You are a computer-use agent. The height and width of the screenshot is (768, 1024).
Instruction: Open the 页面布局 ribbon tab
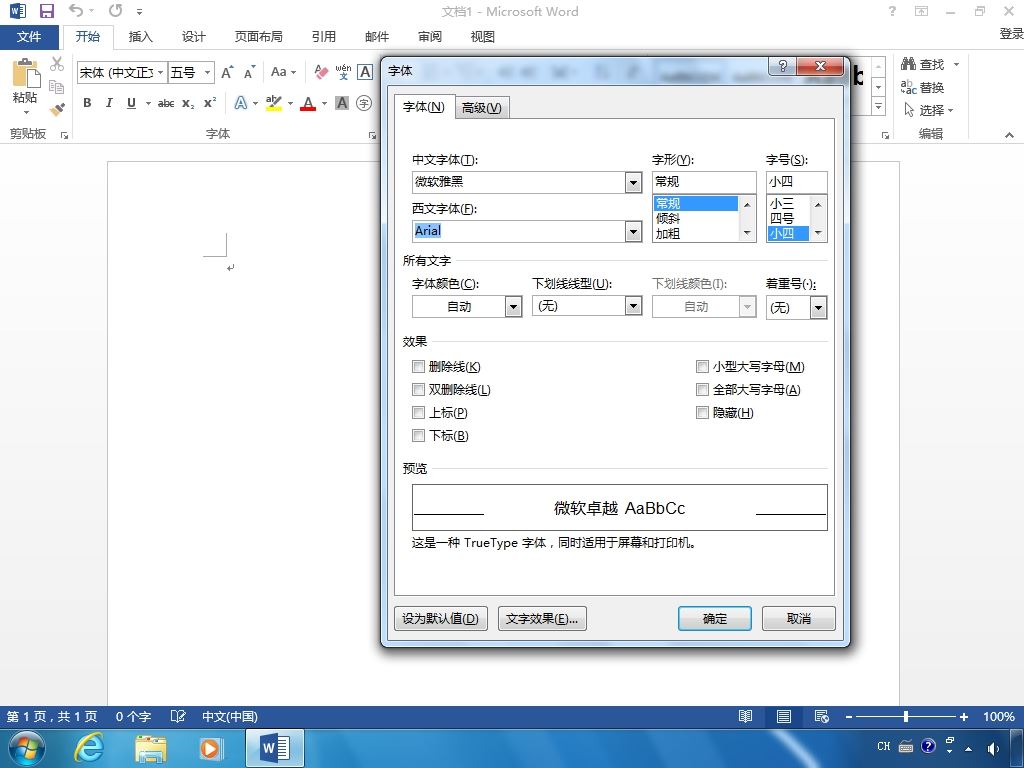coord(259,37)
